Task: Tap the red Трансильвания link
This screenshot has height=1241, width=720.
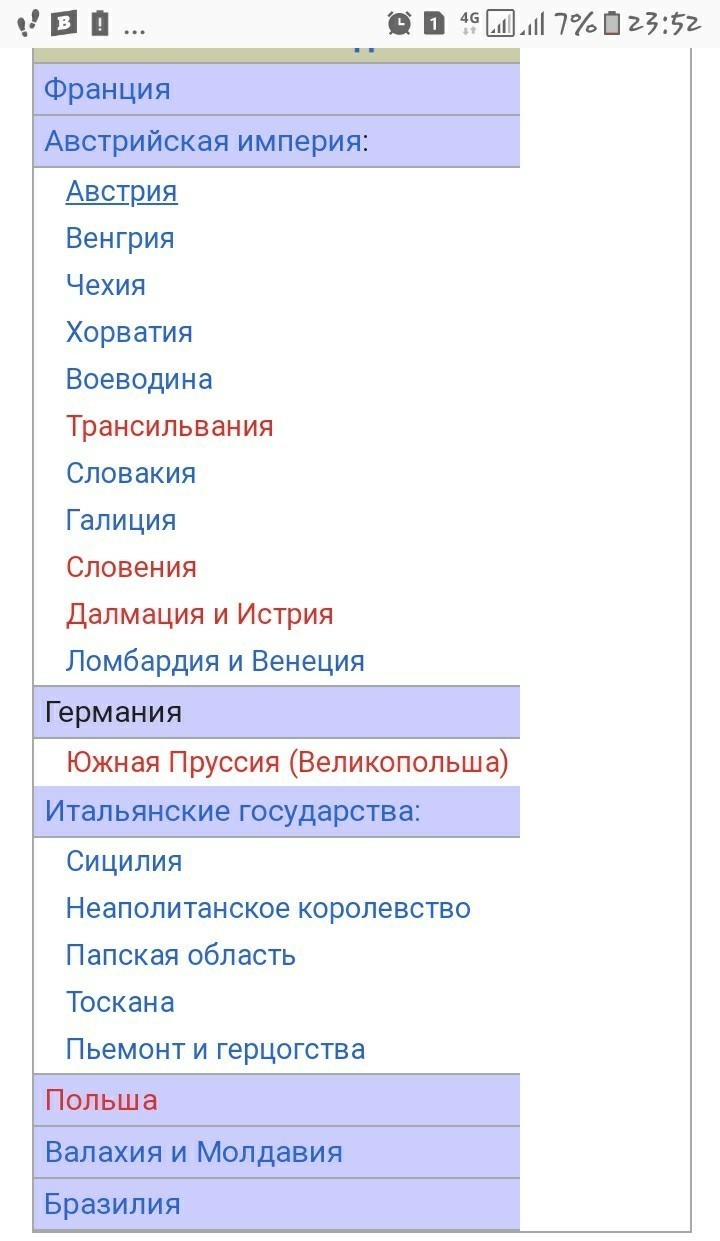Action: [x=169, y=426]
